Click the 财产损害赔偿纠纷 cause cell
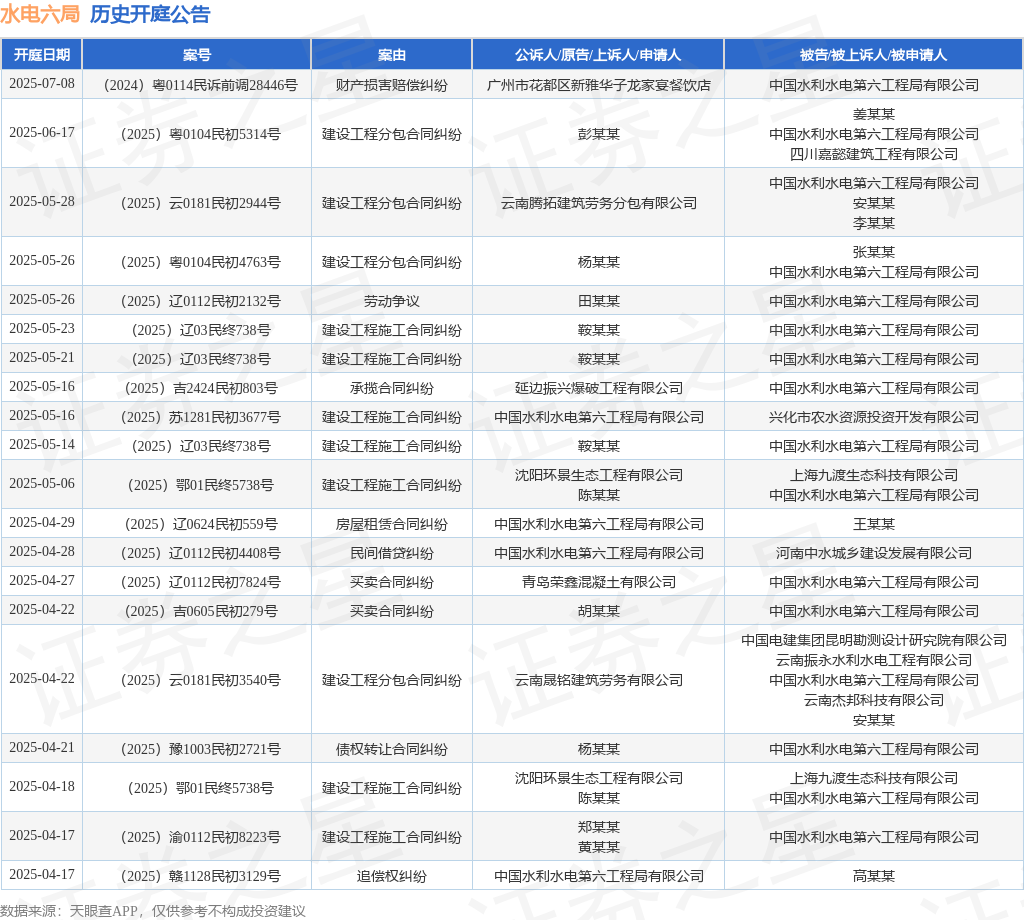This screenshot has height=920, width=1024. pyautogui.click(x=392, y=86)
